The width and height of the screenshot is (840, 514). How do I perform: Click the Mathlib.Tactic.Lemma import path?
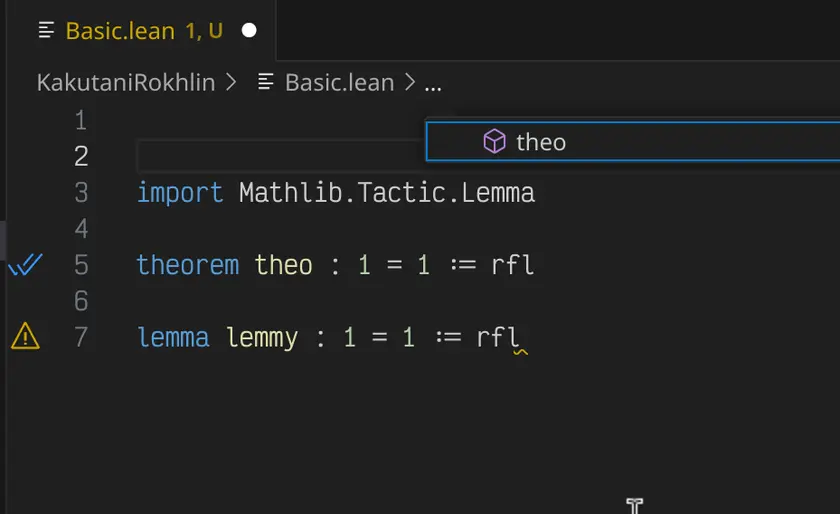point(387,192)
